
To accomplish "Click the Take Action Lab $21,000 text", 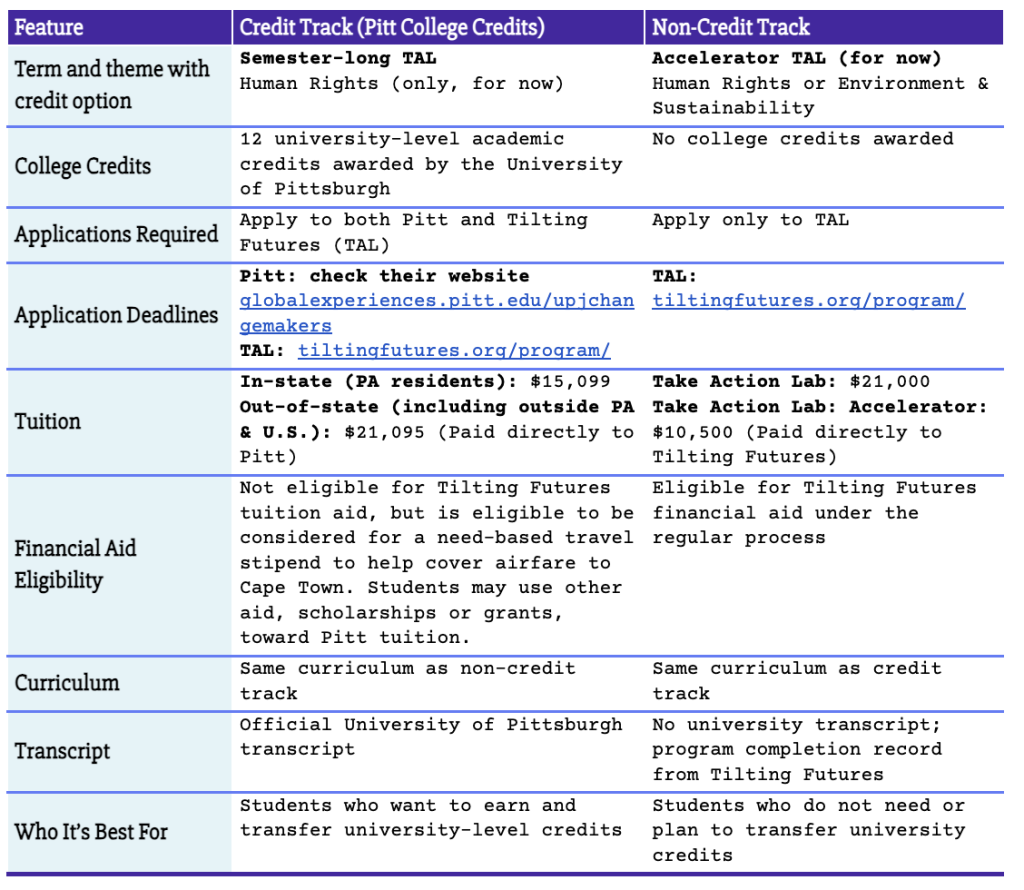I will pyautogui.click(x=790, y=382).
